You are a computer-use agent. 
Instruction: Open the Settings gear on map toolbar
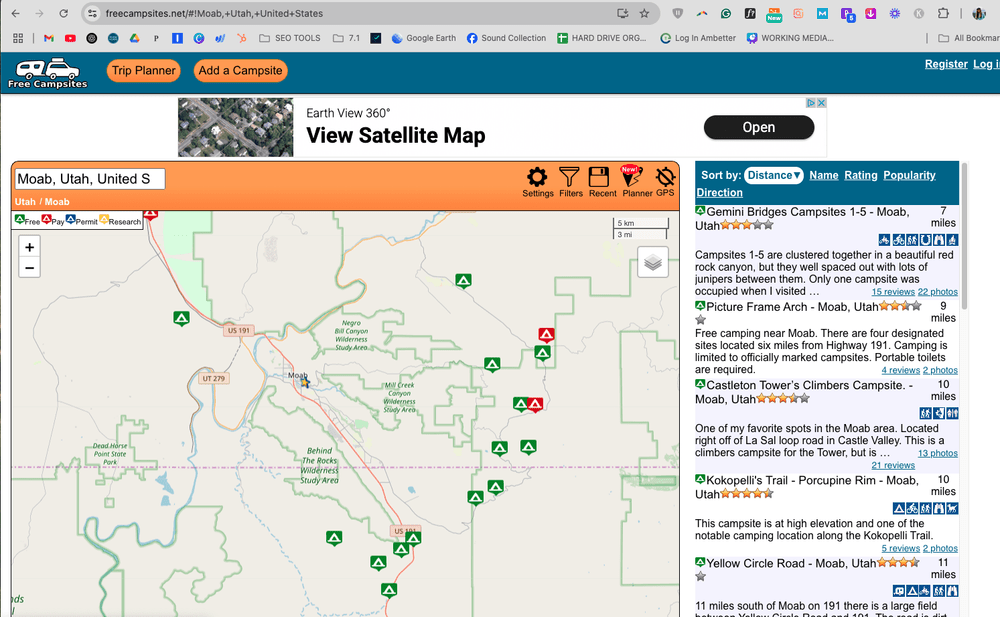click(x=537, y=182)
